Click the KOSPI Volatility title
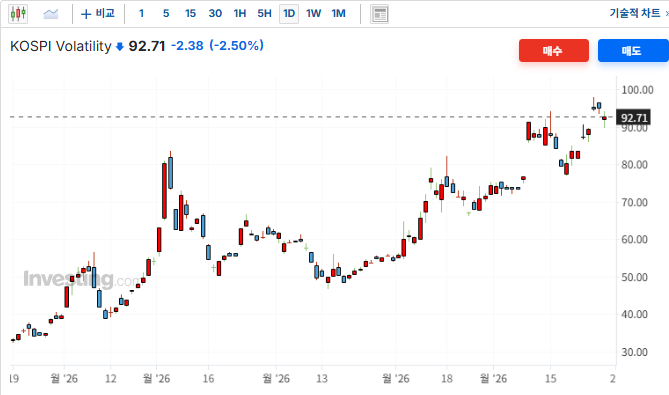 61,46
